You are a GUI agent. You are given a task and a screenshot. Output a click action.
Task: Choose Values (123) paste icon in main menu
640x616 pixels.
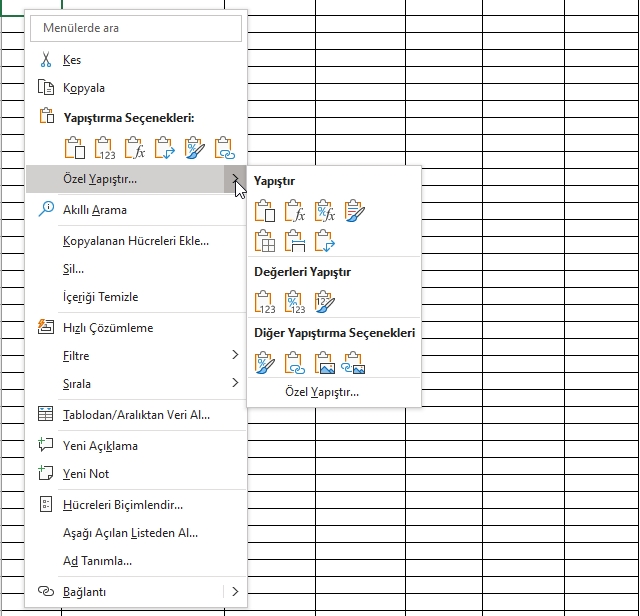105,147
